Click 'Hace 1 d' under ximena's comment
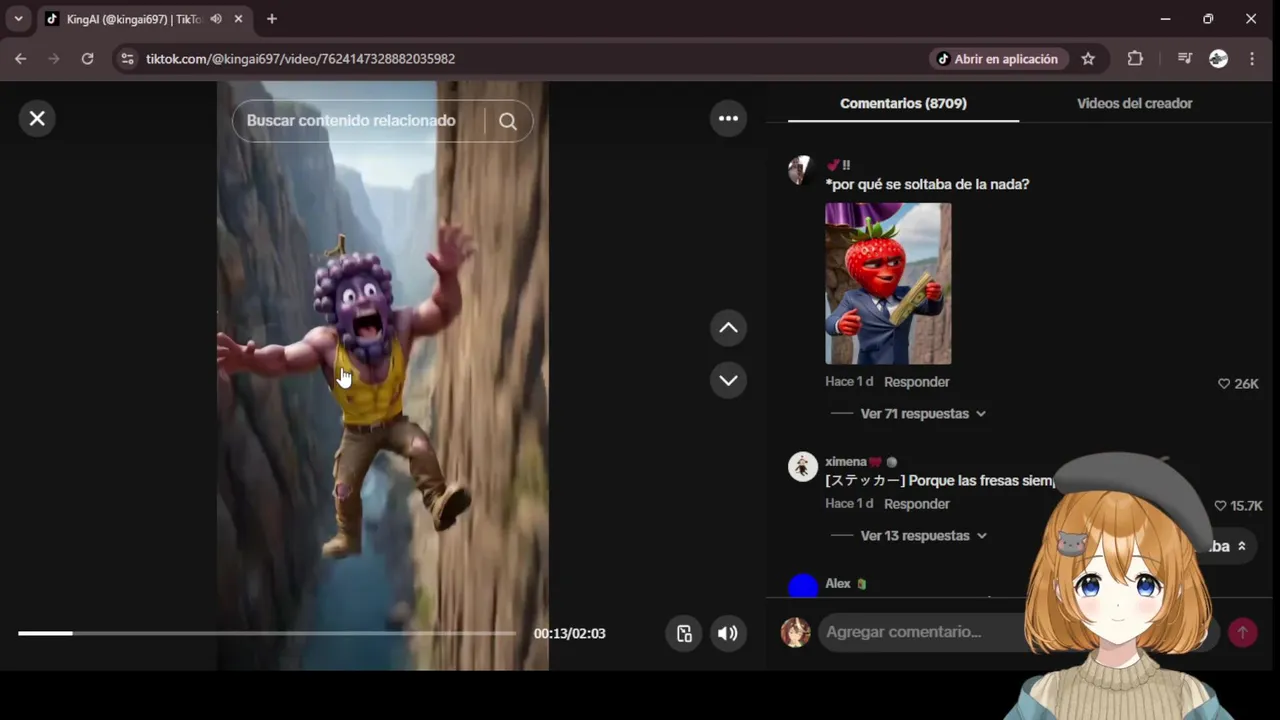1280x720 pixels. coord(849,504)
